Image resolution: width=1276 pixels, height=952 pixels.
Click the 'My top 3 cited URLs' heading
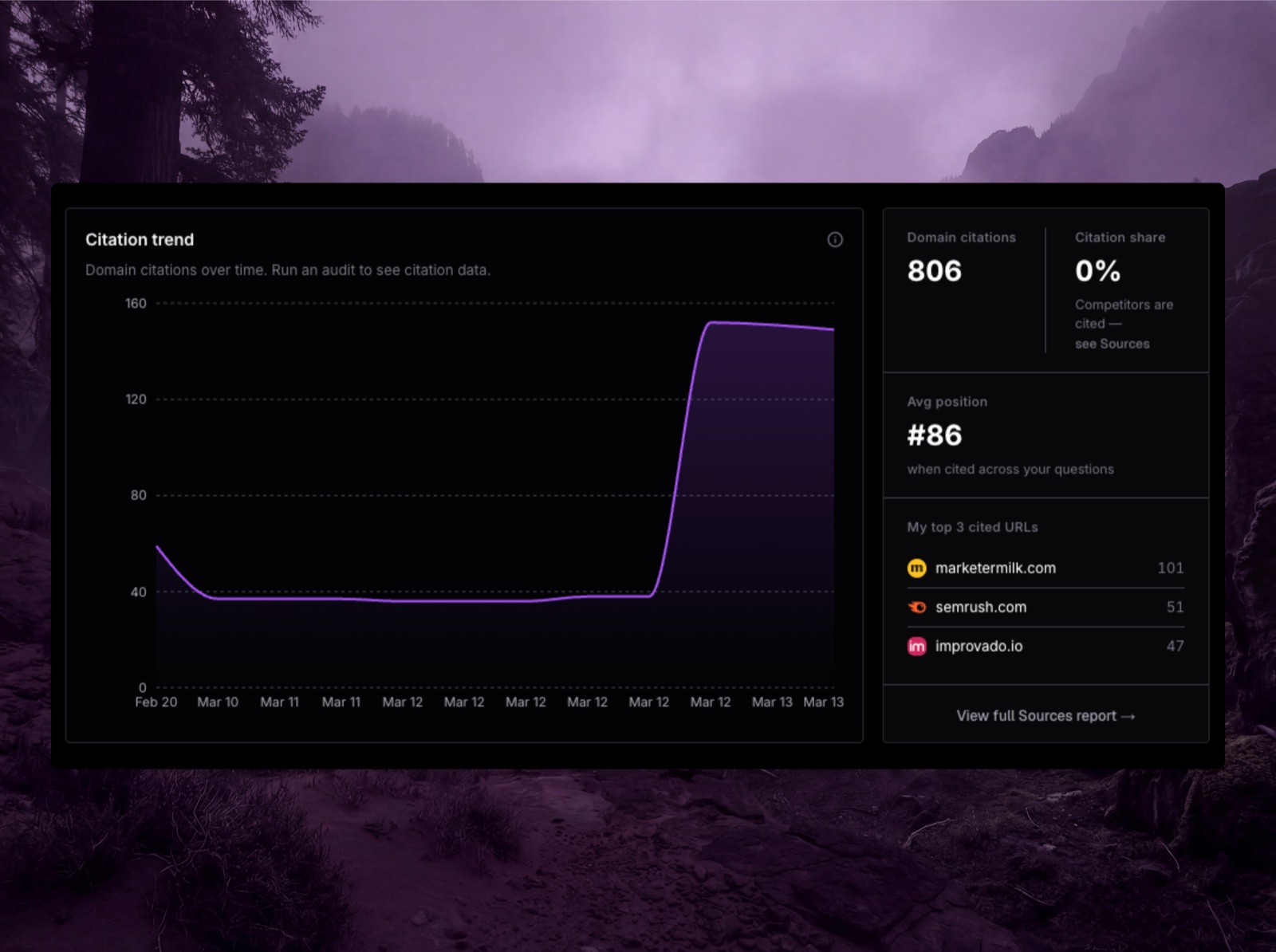coord(972,527)
